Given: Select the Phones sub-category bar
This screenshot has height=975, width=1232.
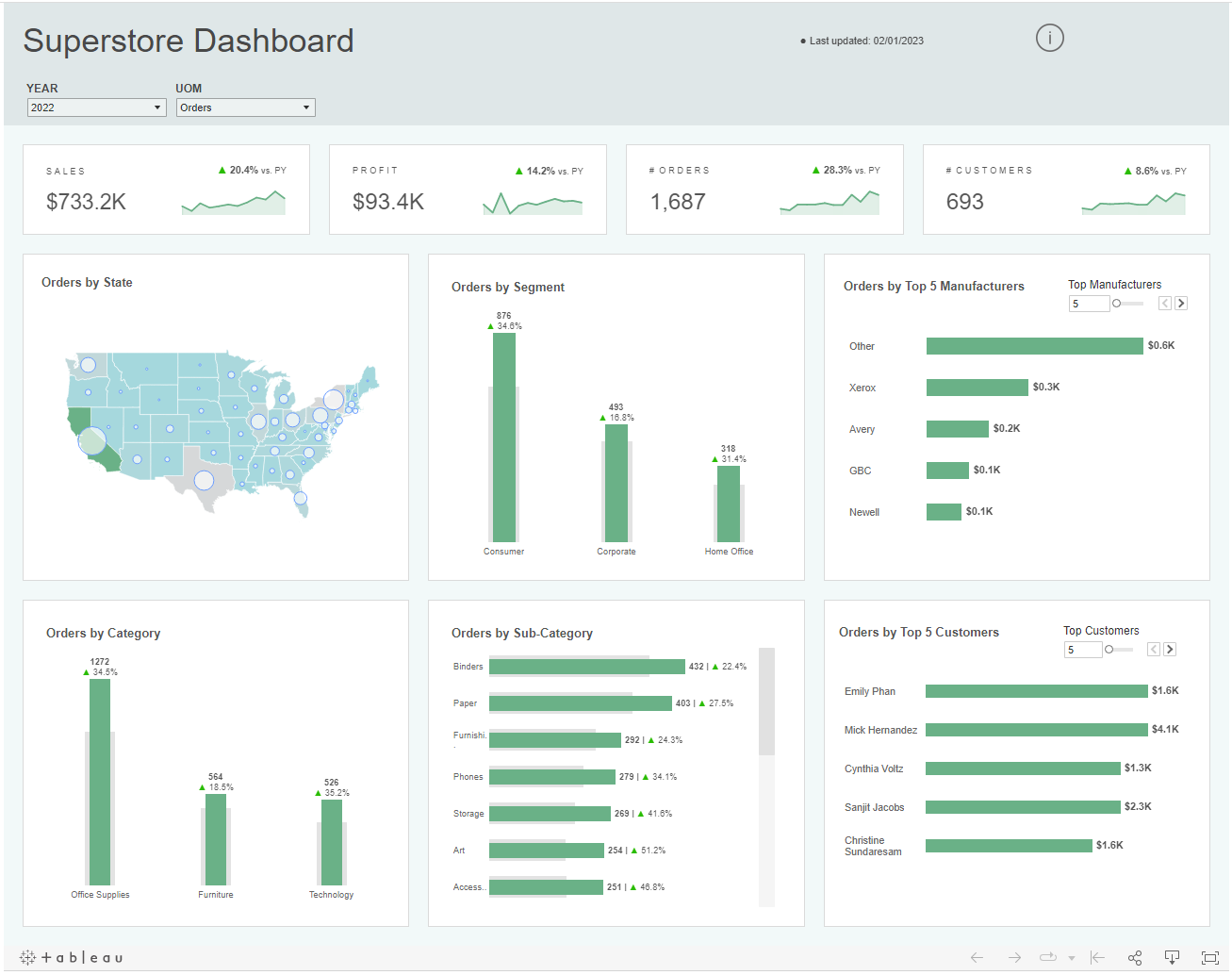Looking at the screenshot, I should pos(552,777).
